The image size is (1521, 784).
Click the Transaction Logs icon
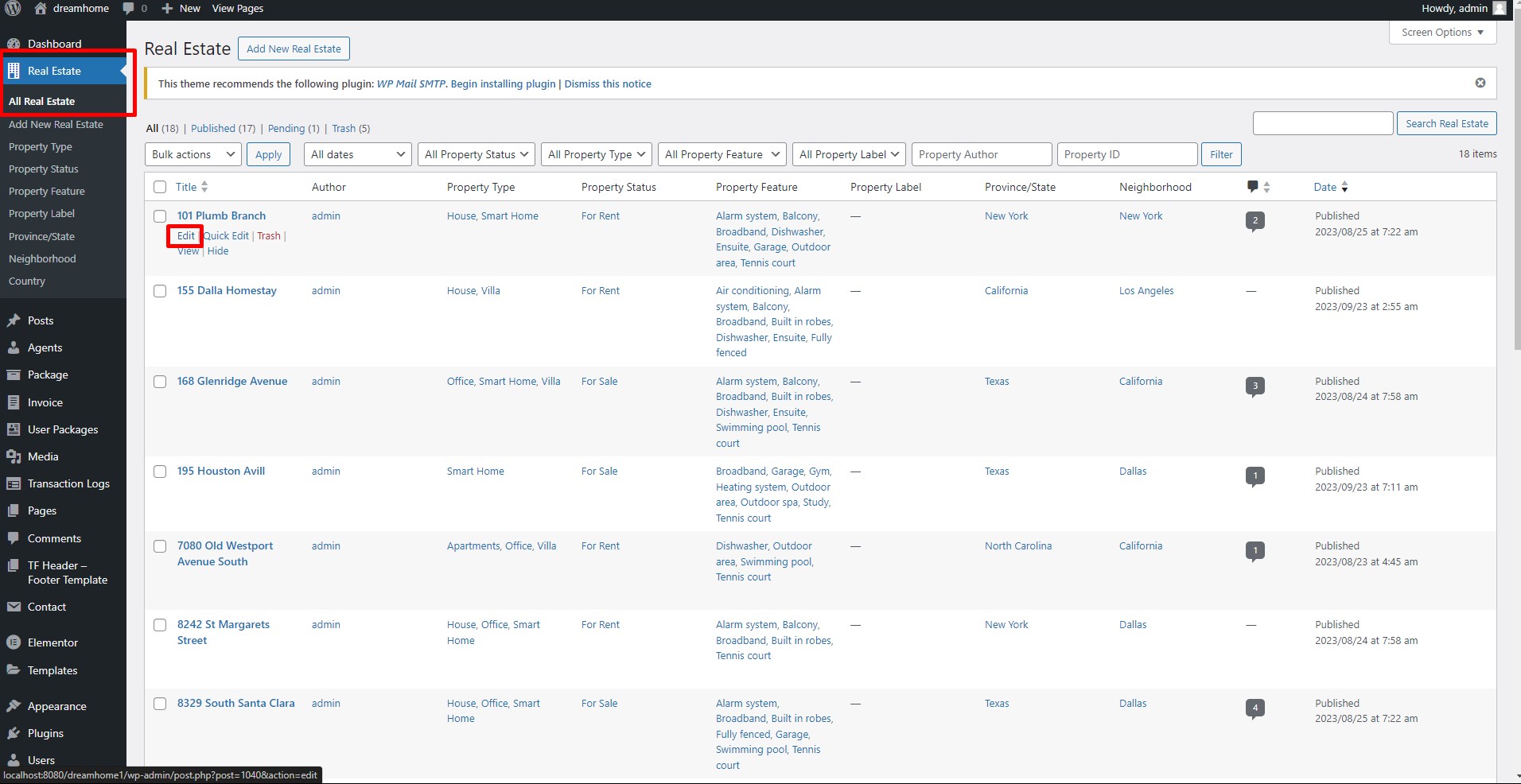point(14,483)
